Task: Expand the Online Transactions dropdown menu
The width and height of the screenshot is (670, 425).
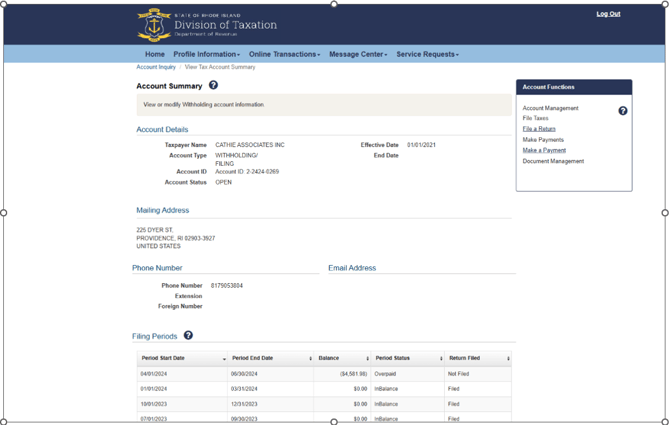Action: [x=284, y=54]
